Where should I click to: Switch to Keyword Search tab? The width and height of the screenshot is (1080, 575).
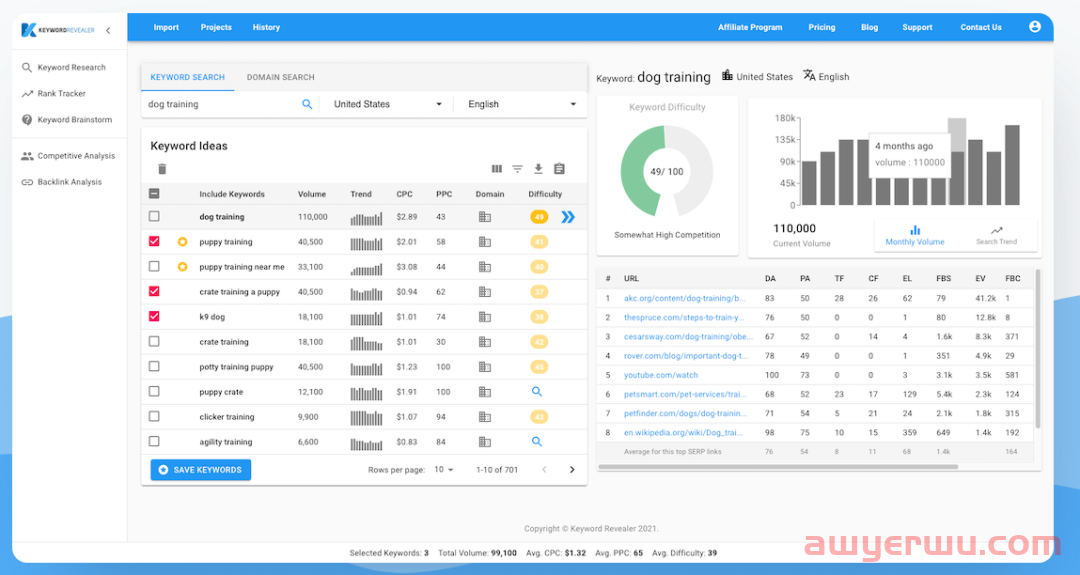click(187, 77)
